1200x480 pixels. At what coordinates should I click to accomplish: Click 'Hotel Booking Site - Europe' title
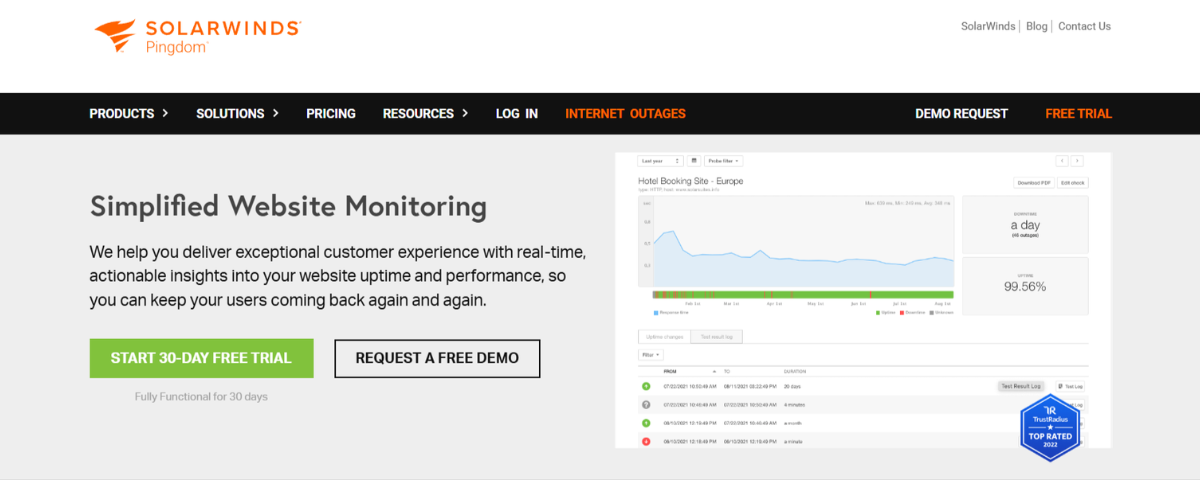click(x=691, y=181)
